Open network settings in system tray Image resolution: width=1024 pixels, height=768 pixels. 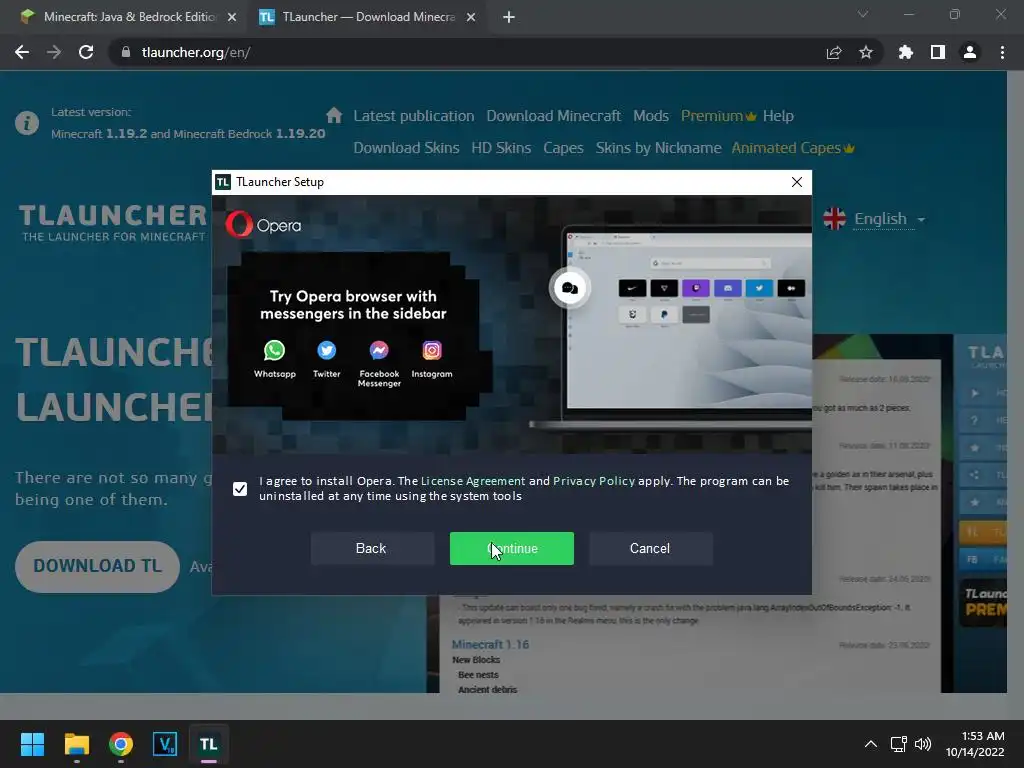pyautogui.click(x=899, y=744)
